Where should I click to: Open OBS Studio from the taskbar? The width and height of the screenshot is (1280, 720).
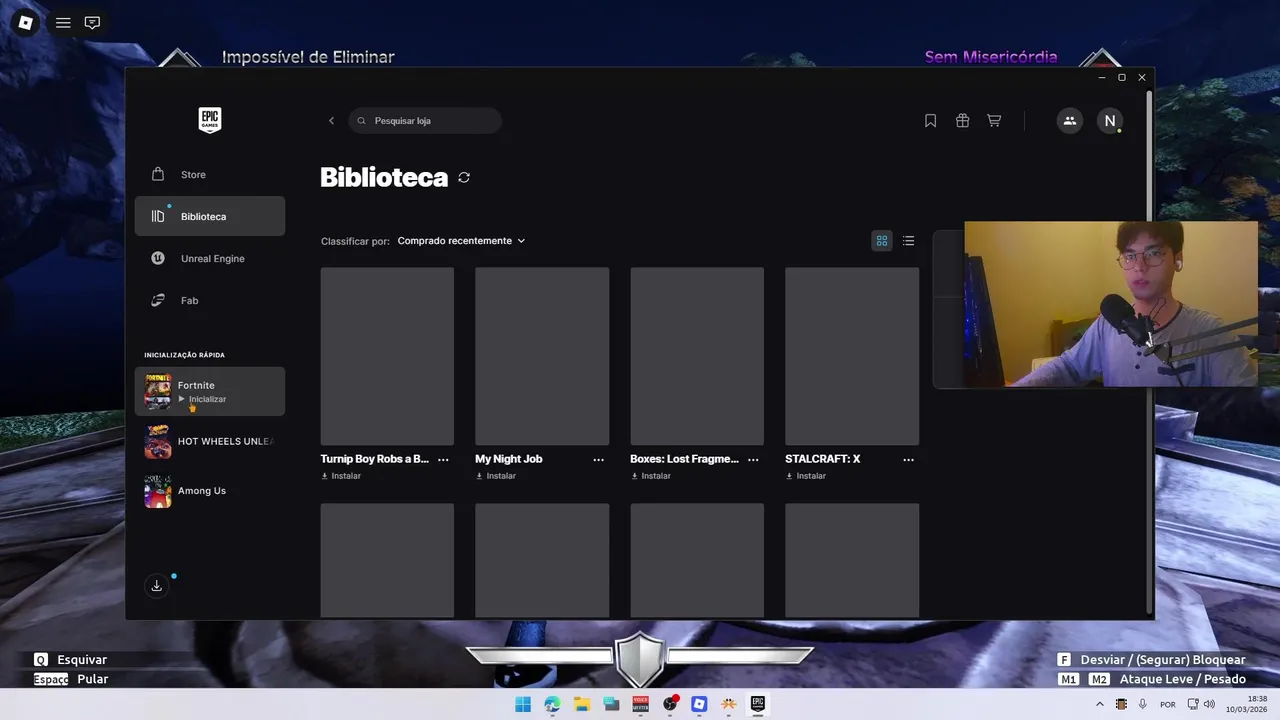pyautogui.click(x=670, y=704)
